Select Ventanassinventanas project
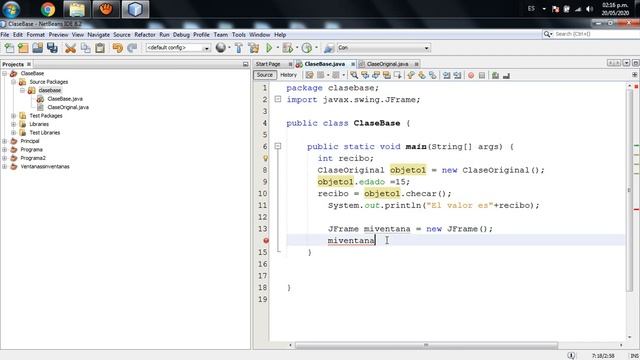Viewport: 640px width, 360px height. (x=45, y=167)
